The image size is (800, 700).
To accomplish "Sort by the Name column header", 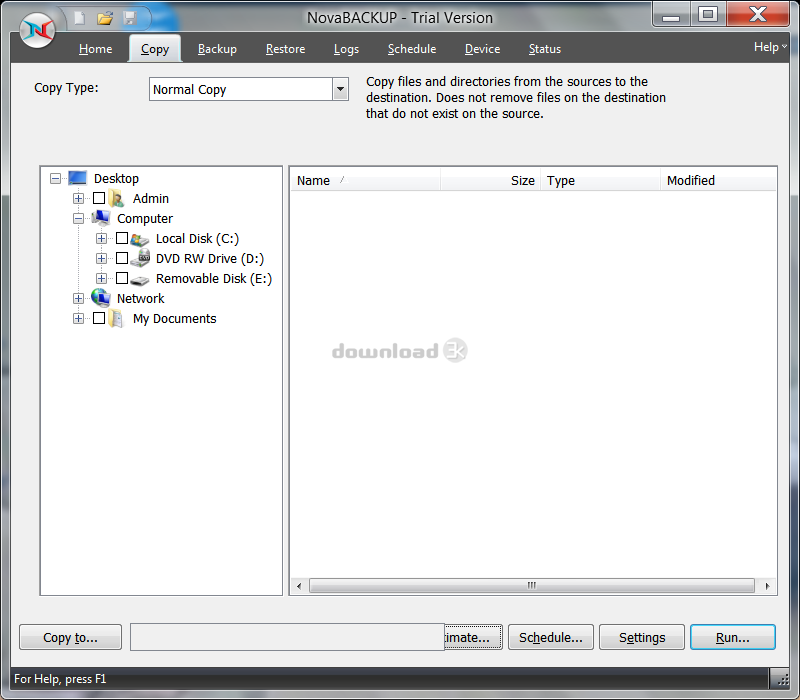I will 365,181.
